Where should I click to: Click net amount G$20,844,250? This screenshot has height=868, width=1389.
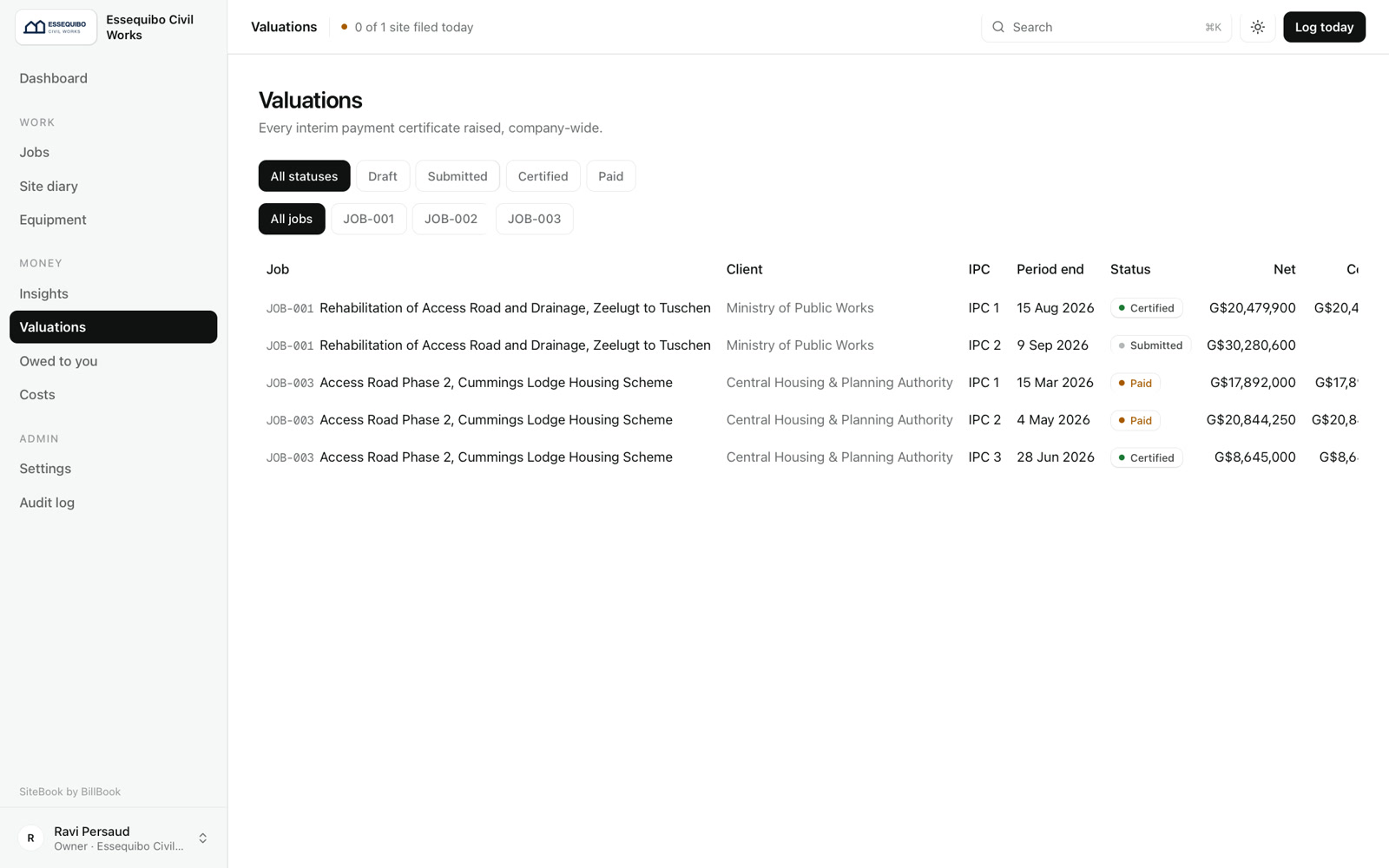(1251, 420)
